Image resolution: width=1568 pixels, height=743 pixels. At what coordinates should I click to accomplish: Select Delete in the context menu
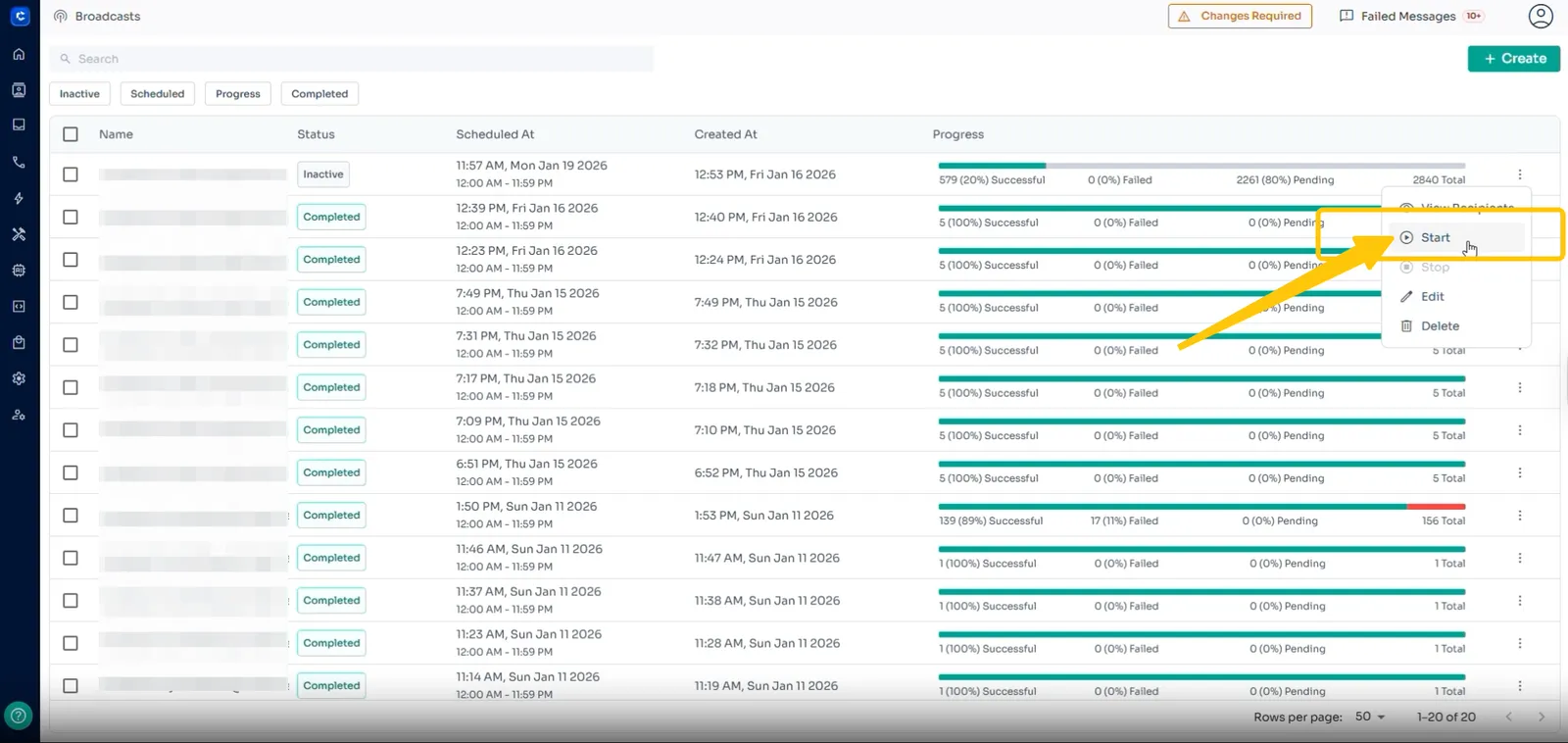pos(1439,326)
